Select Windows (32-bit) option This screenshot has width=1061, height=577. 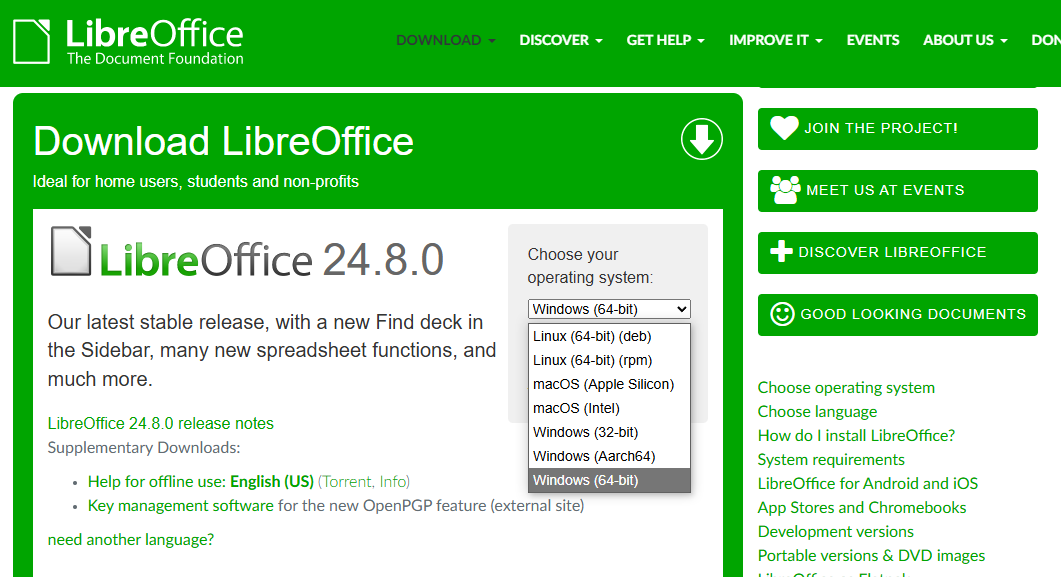tap(585, 433)
